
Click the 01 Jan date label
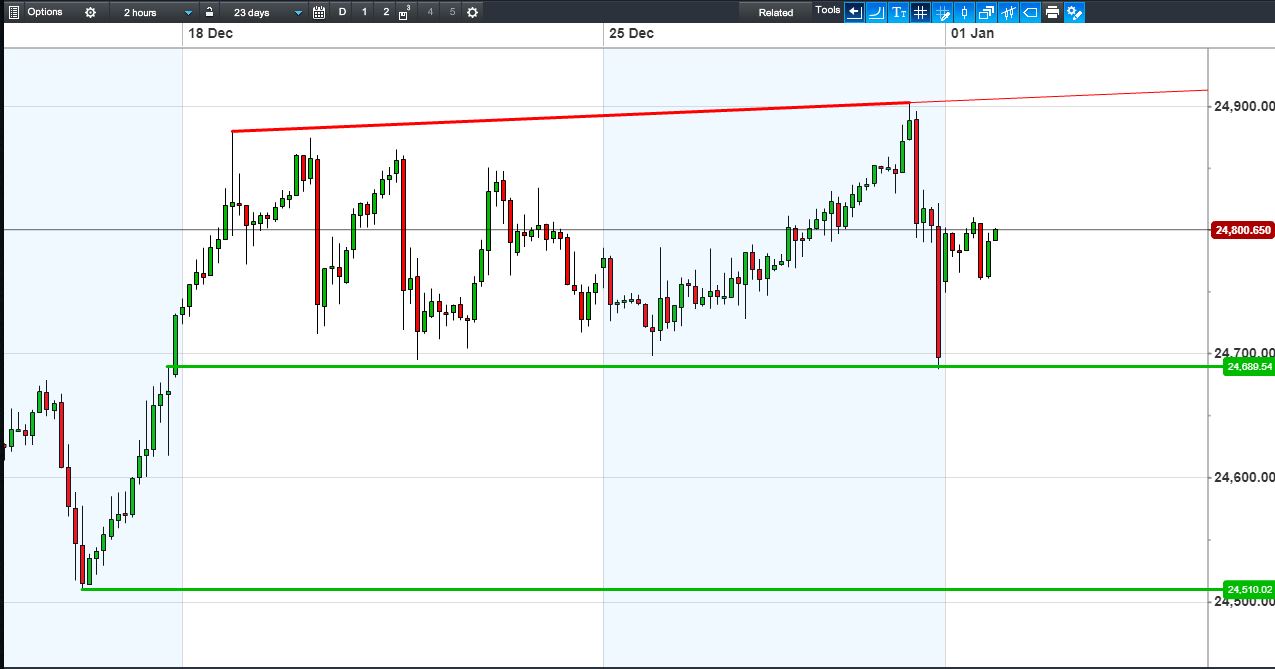click(973, 34)
